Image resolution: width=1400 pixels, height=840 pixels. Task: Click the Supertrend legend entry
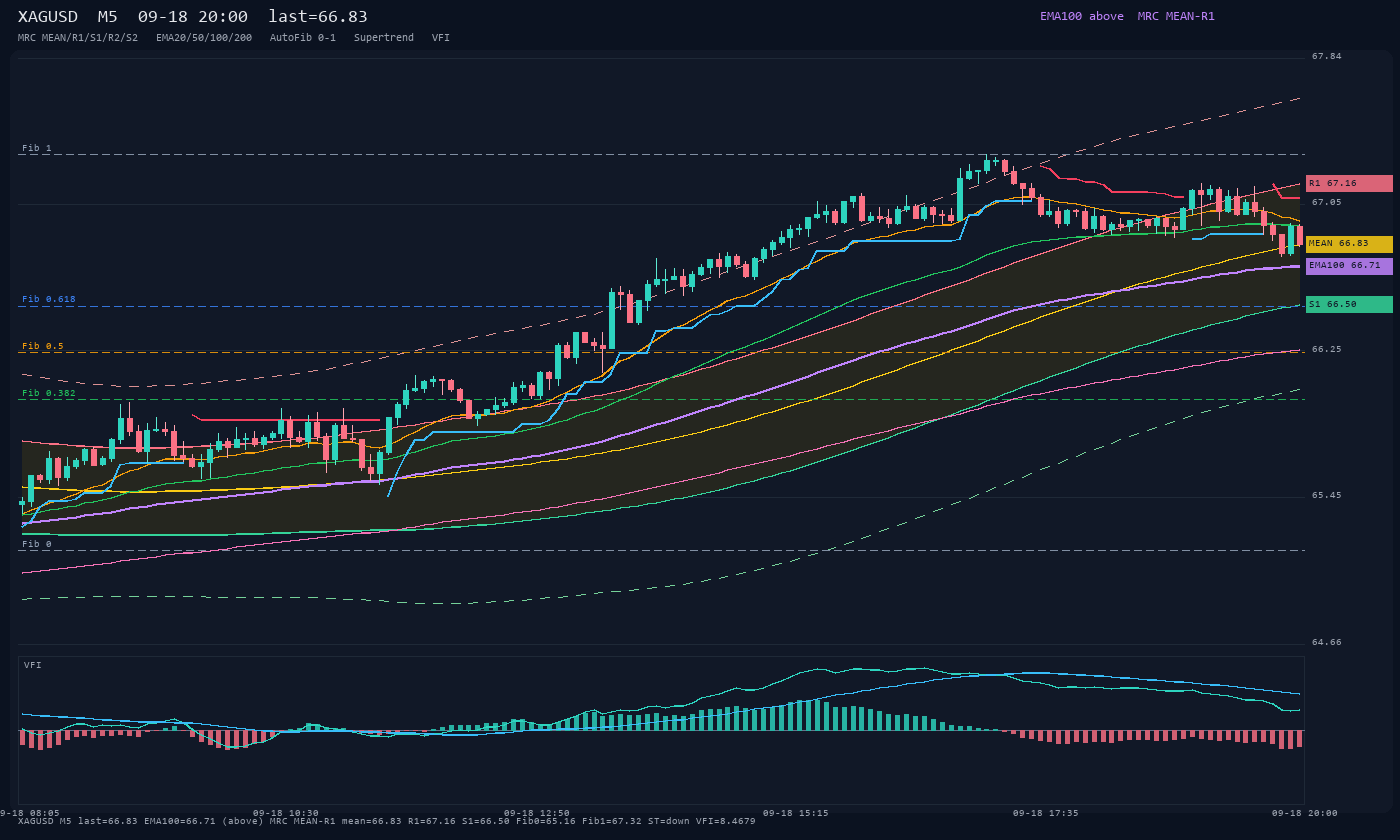[x=384, y=38]
